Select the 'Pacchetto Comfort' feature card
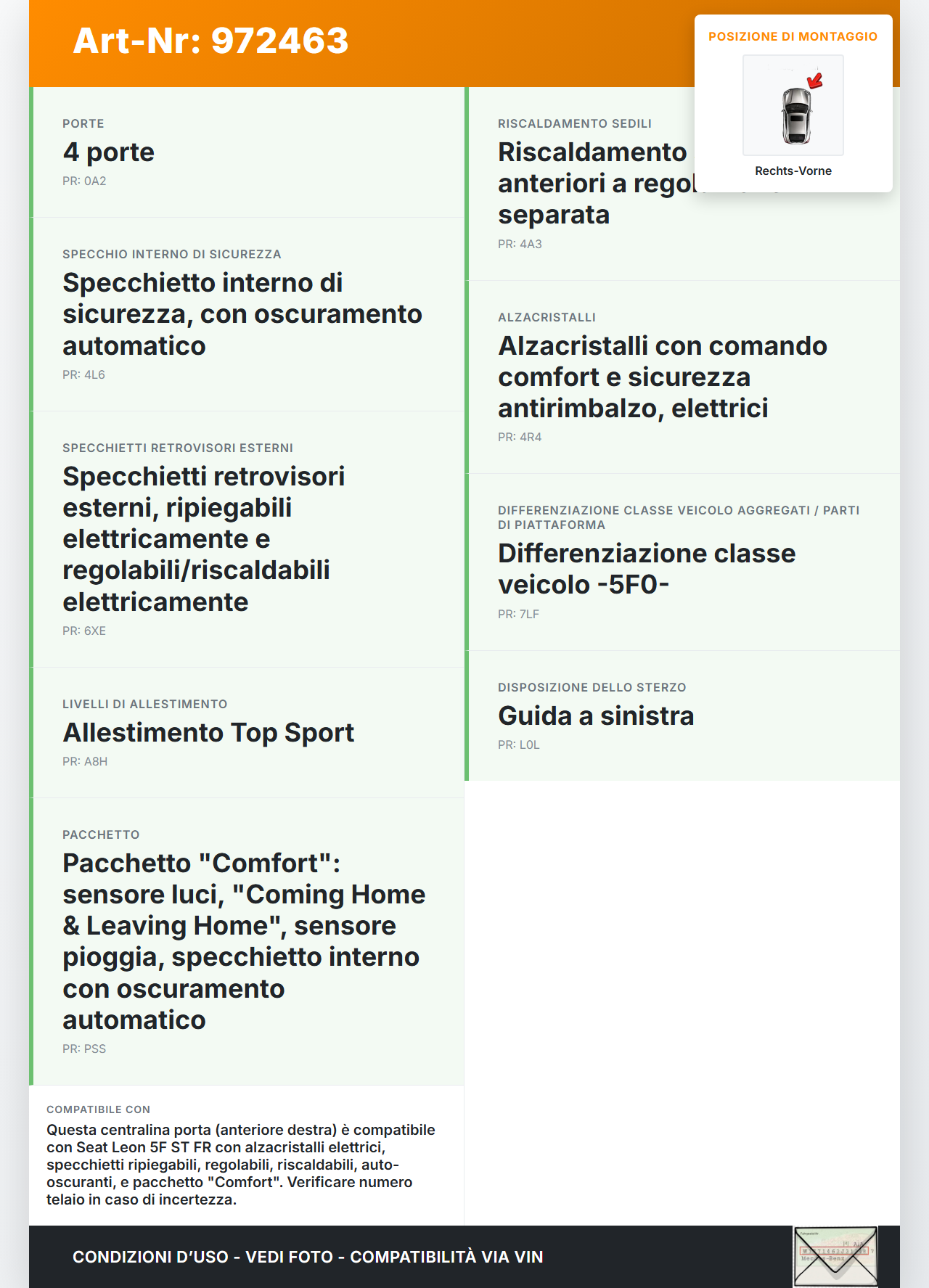929x1288 pixels. (x=247, y=941)
